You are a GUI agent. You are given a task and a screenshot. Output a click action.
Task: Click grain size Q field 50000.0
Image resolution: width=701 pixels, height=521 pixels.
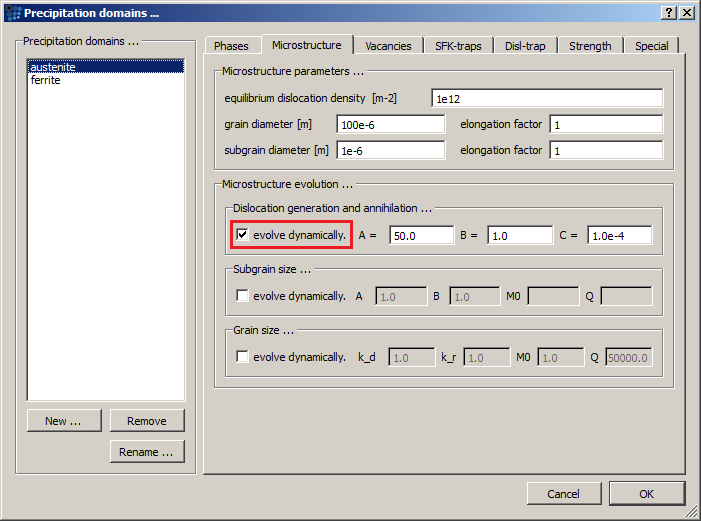coord(629,357)
